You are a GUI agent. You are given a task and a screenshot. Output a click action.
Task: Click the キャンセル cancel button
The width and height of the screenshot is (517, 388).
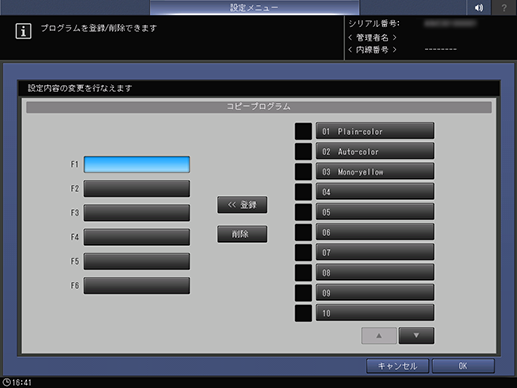pyautogui.click(x=397, y=366)
